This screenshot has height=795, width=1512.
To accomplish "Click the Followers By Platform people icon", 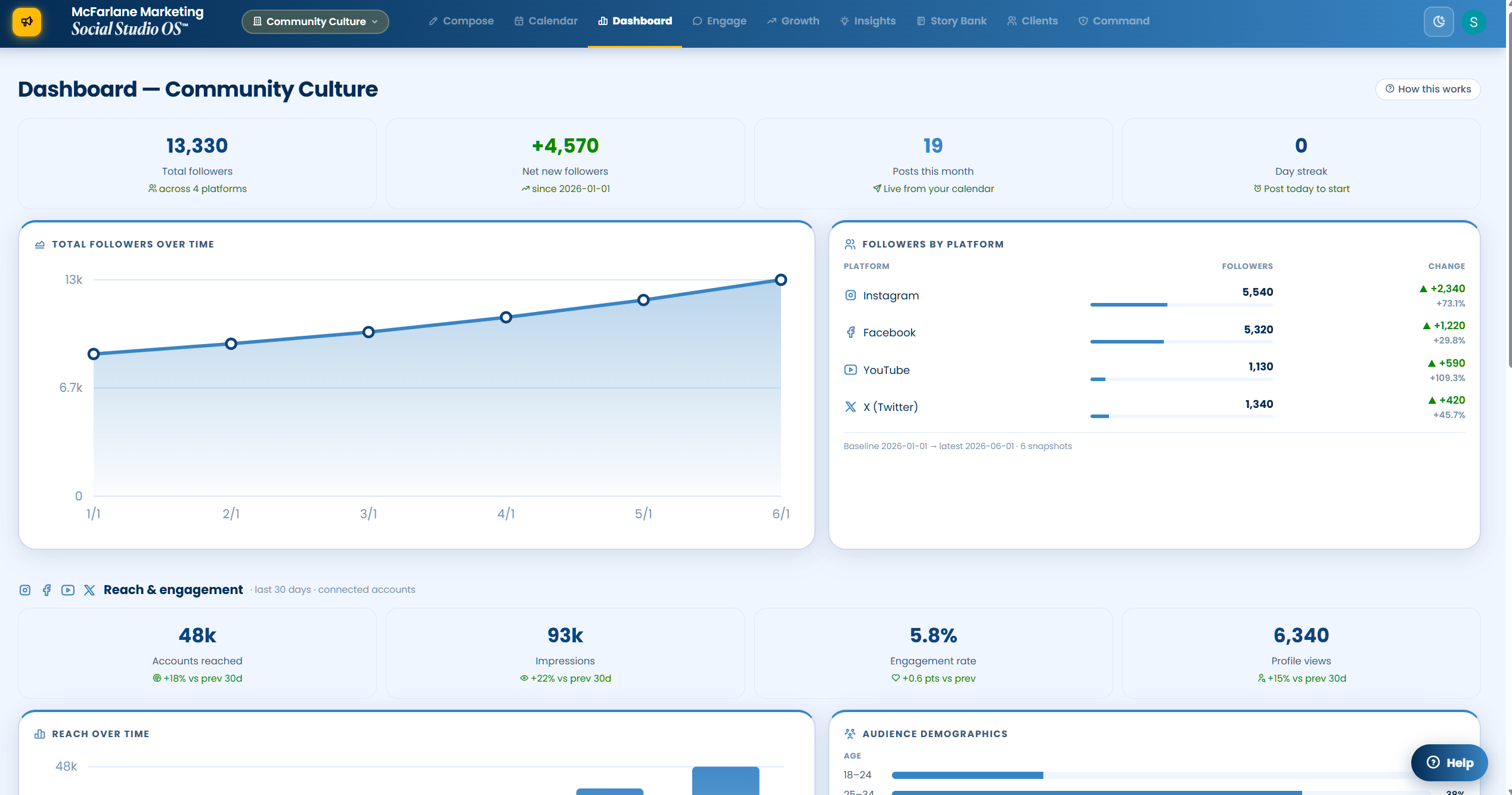I will point(850,245).
